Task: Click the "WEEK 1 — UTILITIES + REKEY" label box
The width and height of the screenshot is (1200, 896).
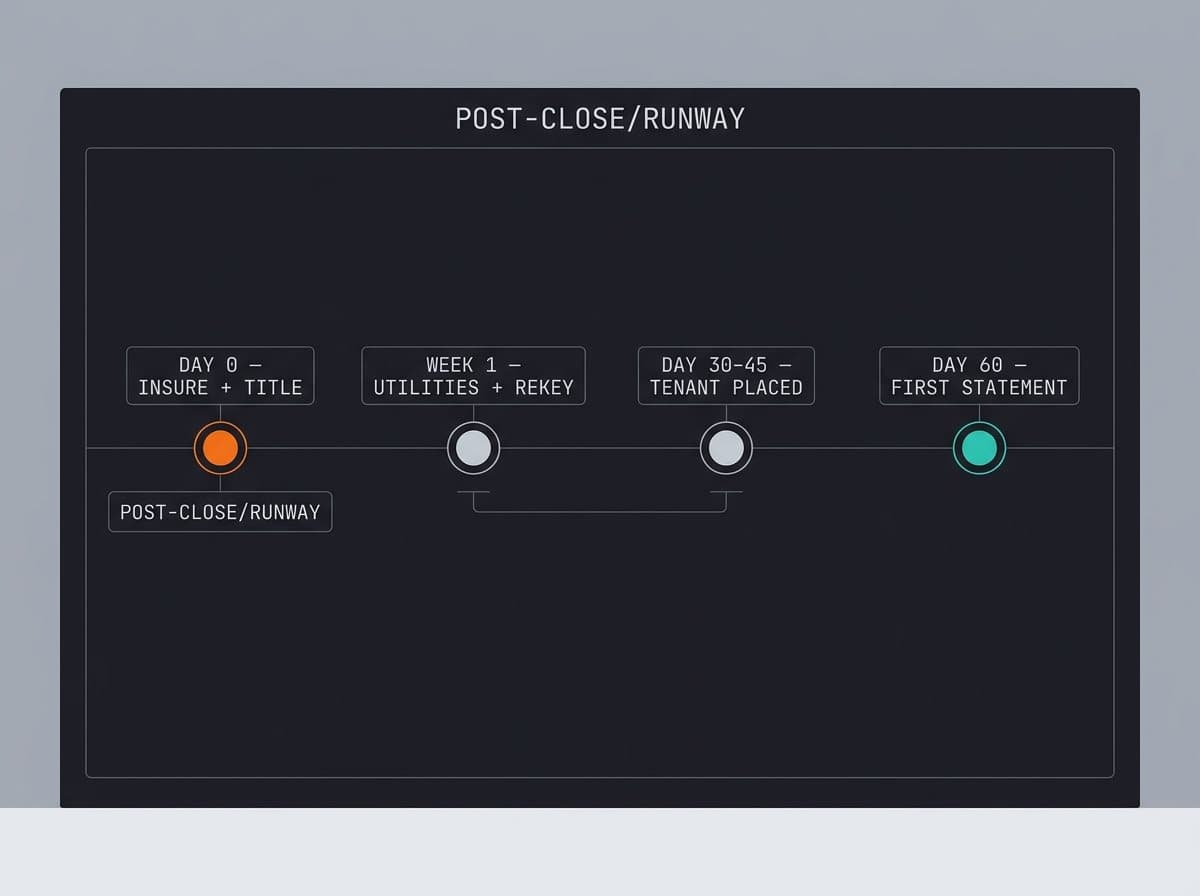Action: (x=473, y=376)
